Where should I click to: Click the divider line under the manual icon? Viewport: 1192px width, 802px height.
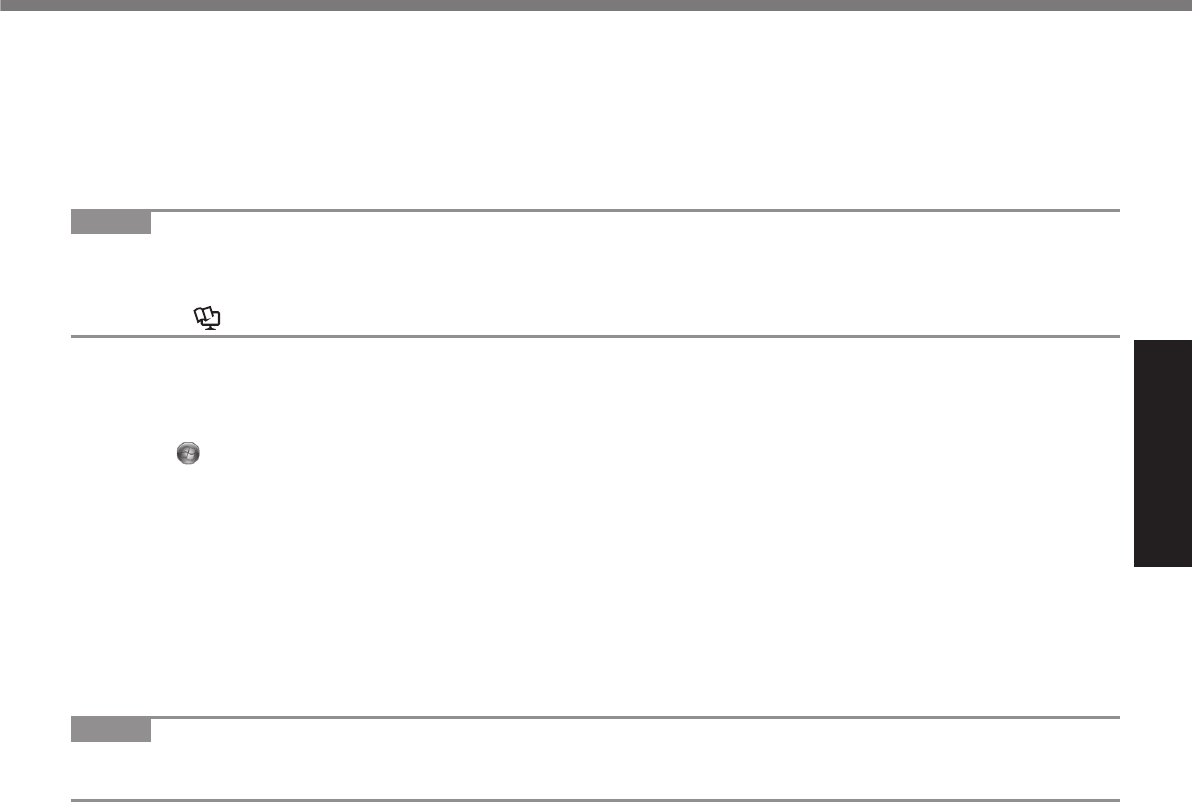coord(596,337)
